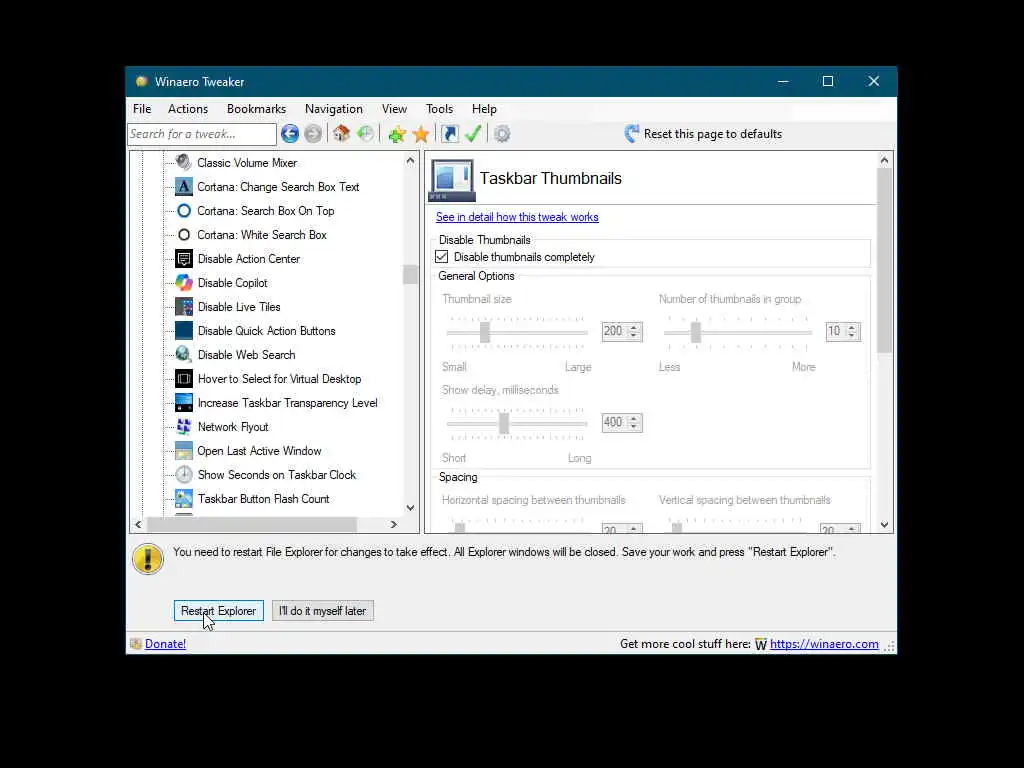Increase the Show delay milliseconds spinner
The width and height of the screenshot is (1024, 768).
(634, 418)
